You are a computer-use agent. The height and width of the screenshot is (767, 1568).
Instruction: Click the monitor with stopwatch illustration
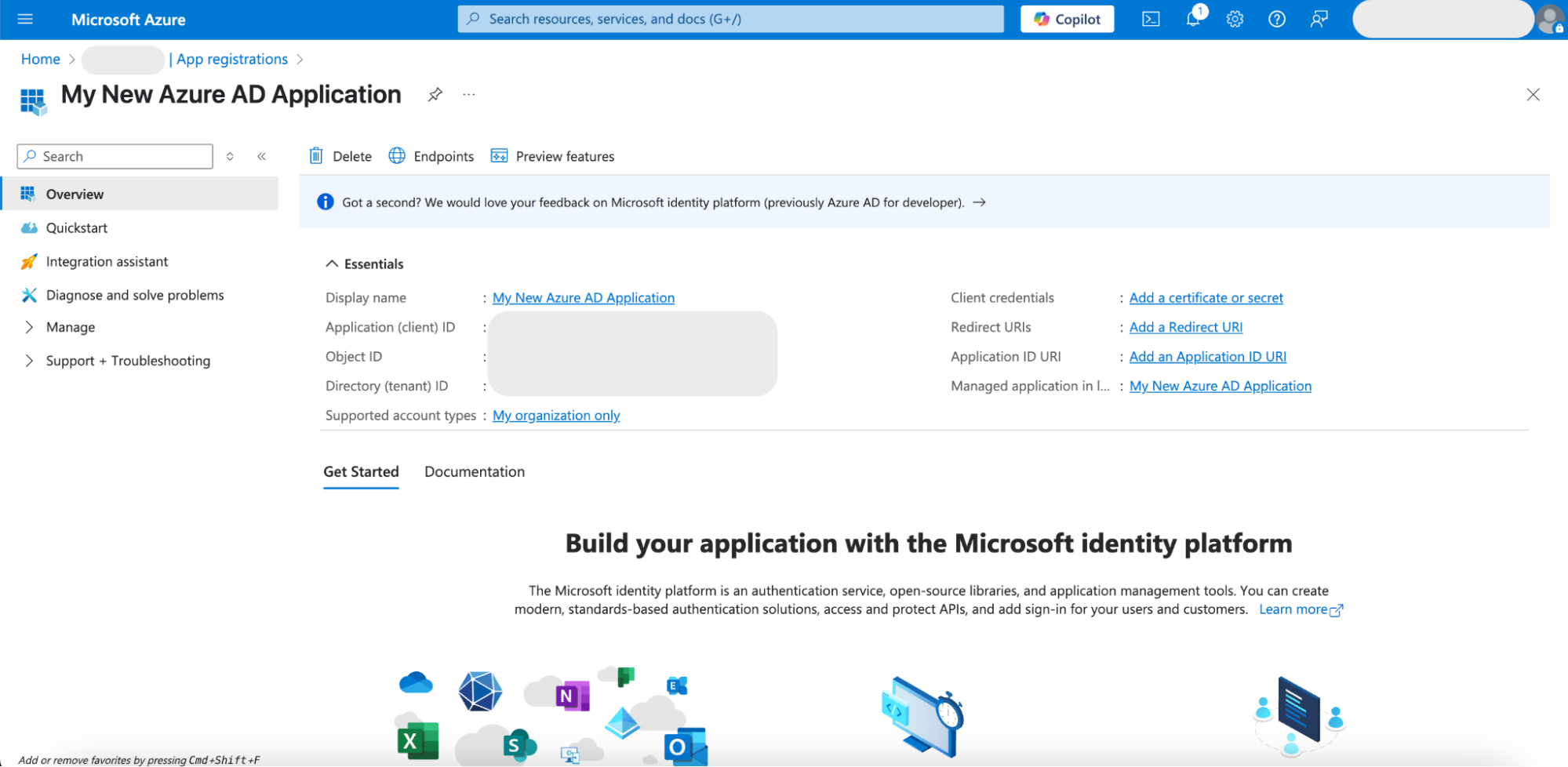[x=923, y=717]
